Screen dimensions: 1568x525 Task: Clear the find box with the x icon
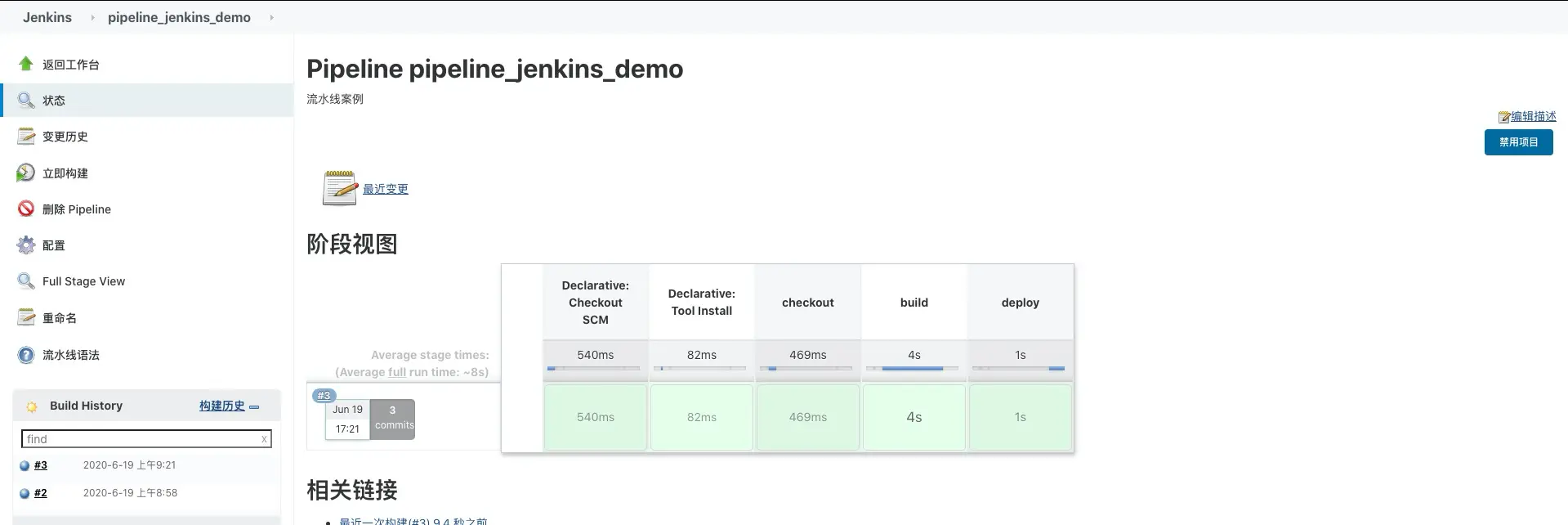click(x=264, y=439)
